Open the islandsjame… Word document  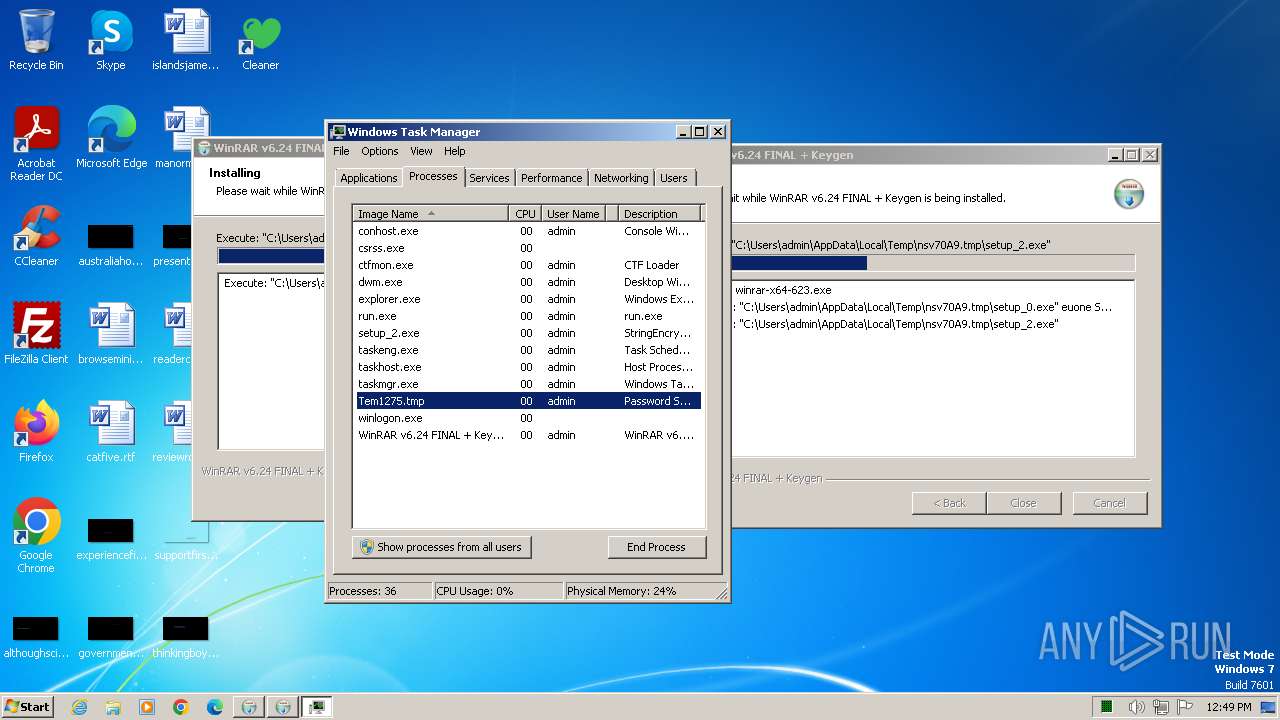(186, 40)
